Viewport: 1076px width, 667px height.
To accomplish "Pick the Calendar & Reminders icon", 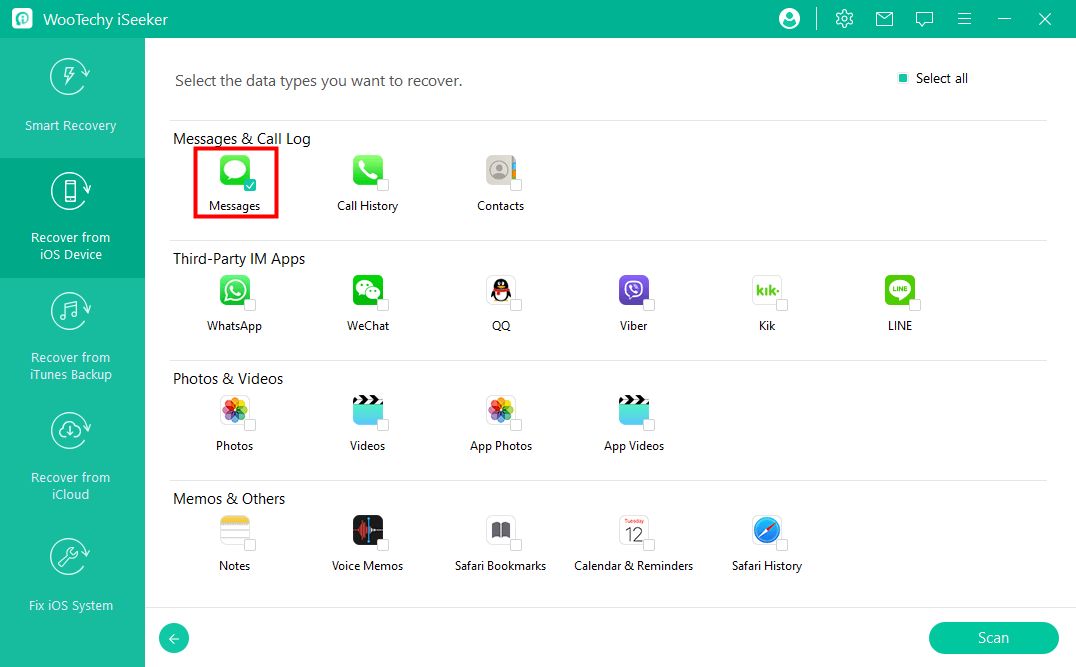I will [x=633, y=530].
